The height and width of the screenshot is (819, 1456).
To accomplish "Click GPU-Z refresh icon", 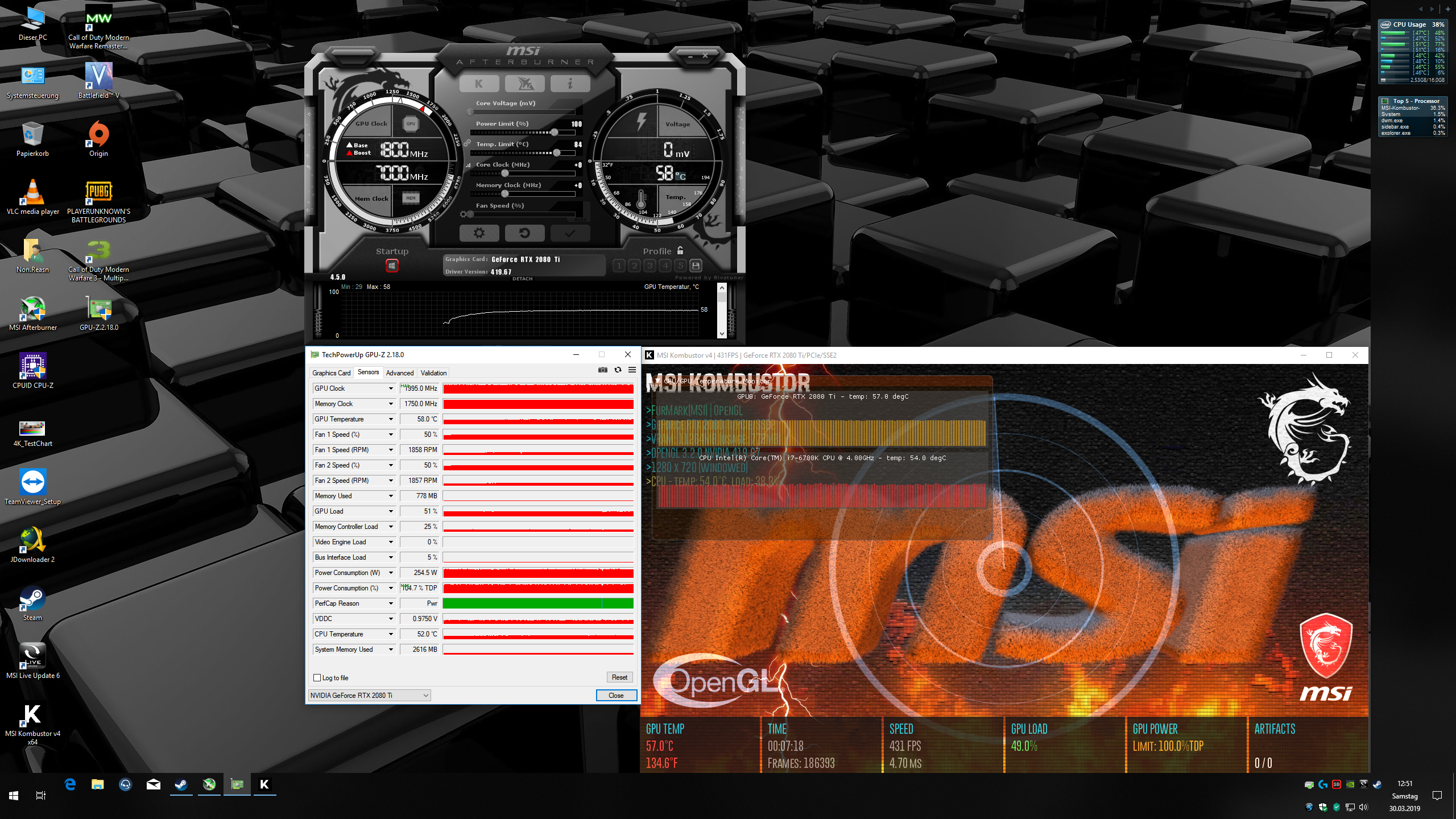I will point(618,370).
